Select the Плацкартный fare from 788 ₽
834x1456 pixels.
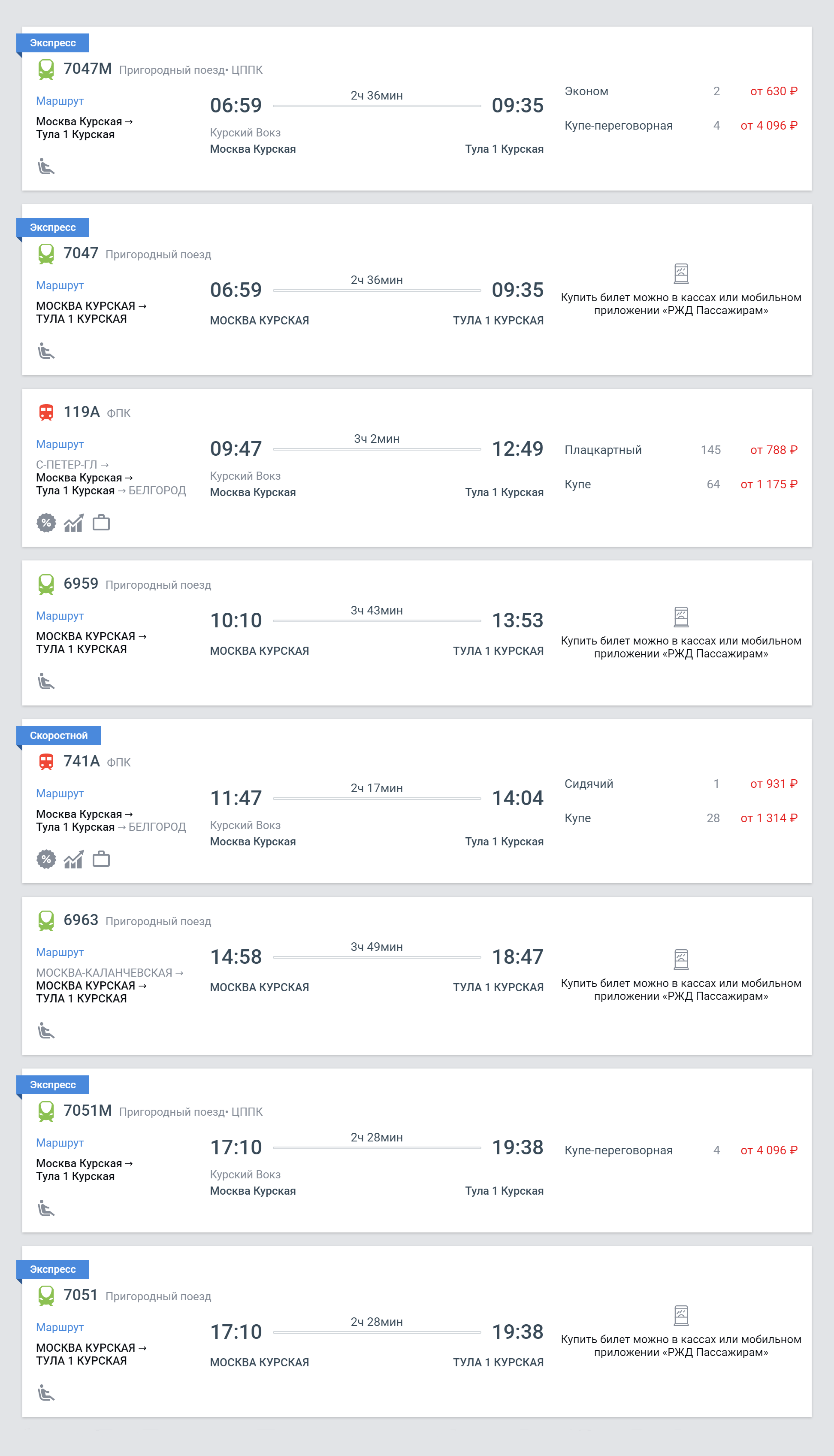click(681, 450)
